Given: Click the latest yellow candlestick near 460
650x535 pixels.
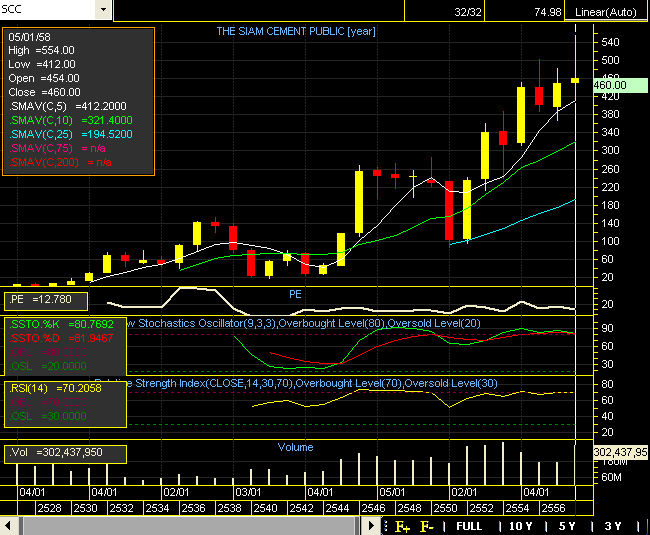Looking at the screenshot, I should [x=575, y=80].
